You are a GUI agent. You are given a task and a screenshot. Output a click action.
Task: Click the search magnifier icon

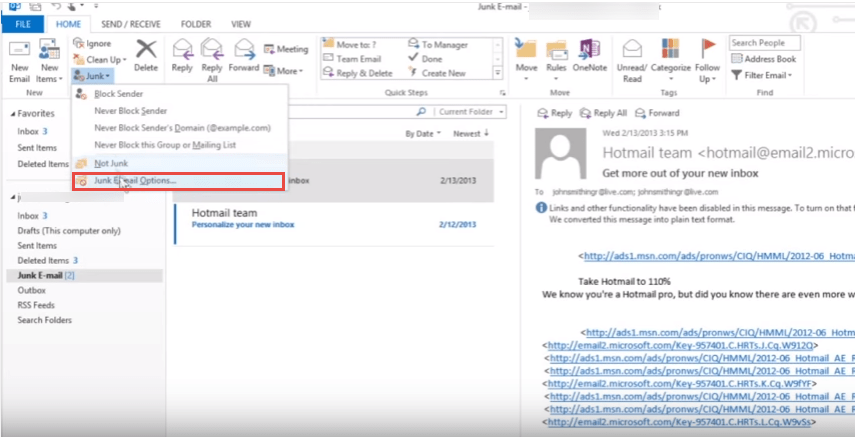[x=420, y=112]
